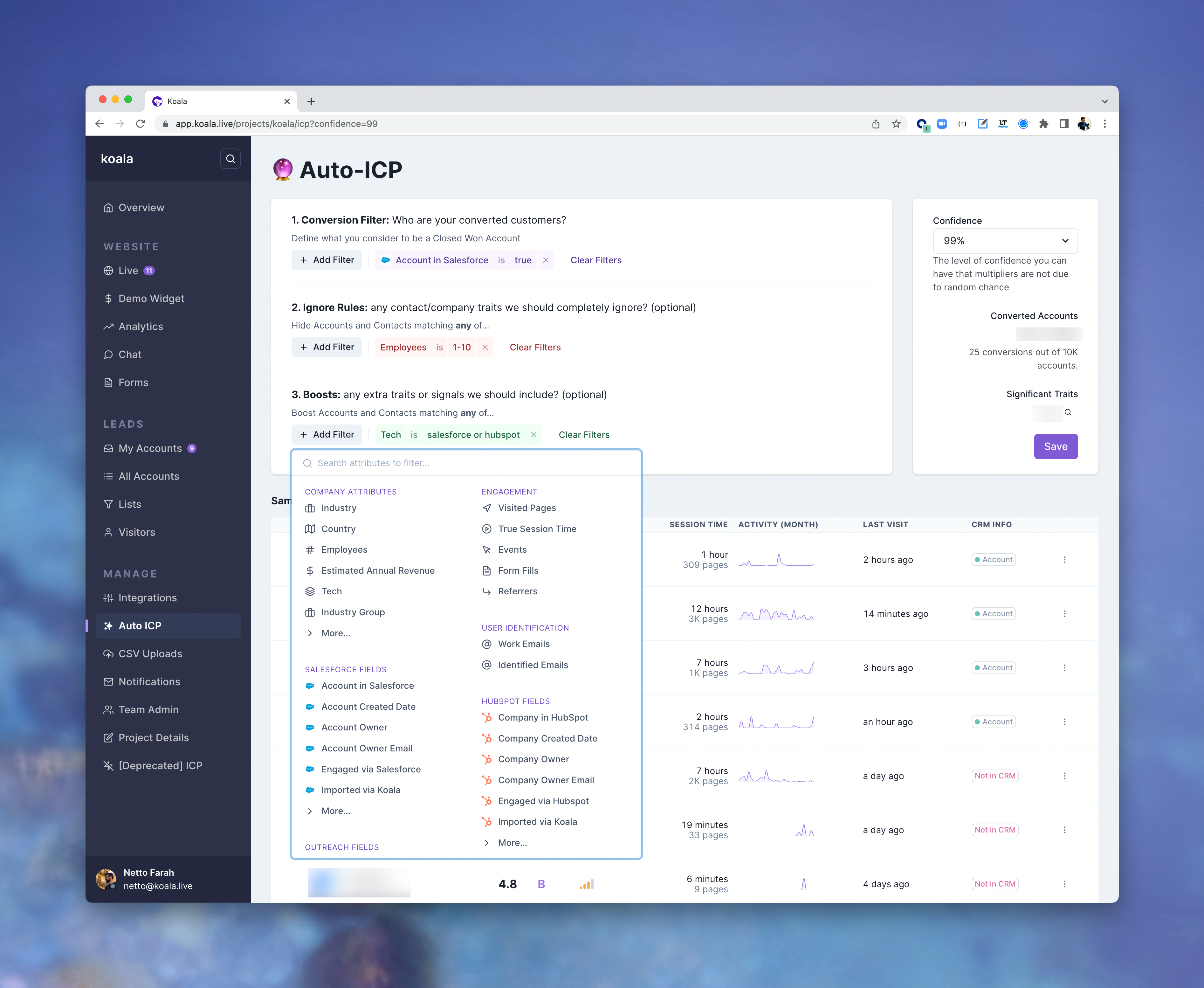Viewport: 1204px width, 988px height.
Task: Go to Integrations in the sidebar
Action: click(148, 598)
